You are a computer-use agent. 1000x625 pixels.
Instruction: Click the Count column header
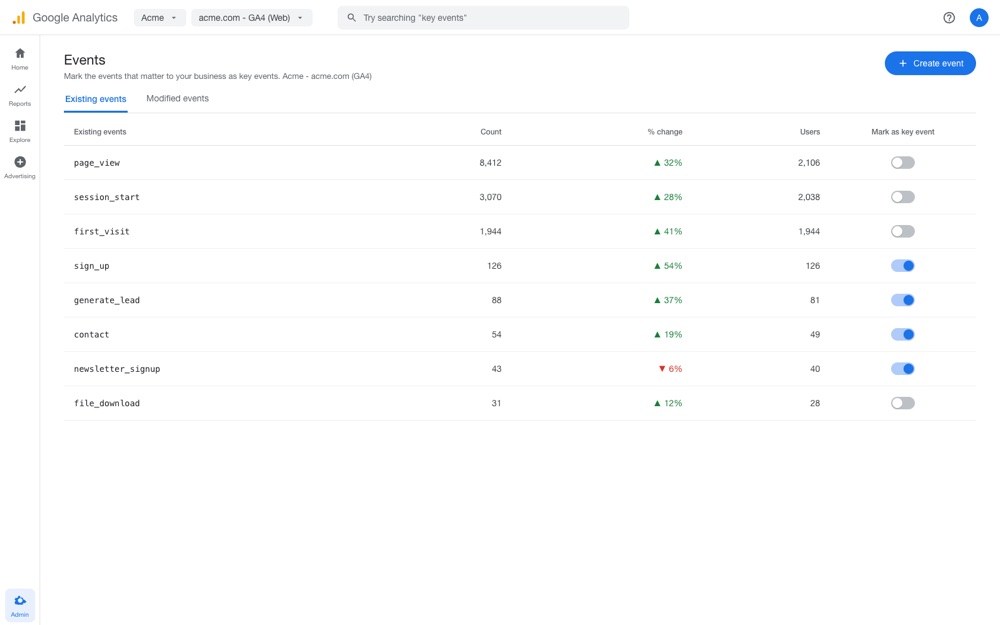coord(490,132)
